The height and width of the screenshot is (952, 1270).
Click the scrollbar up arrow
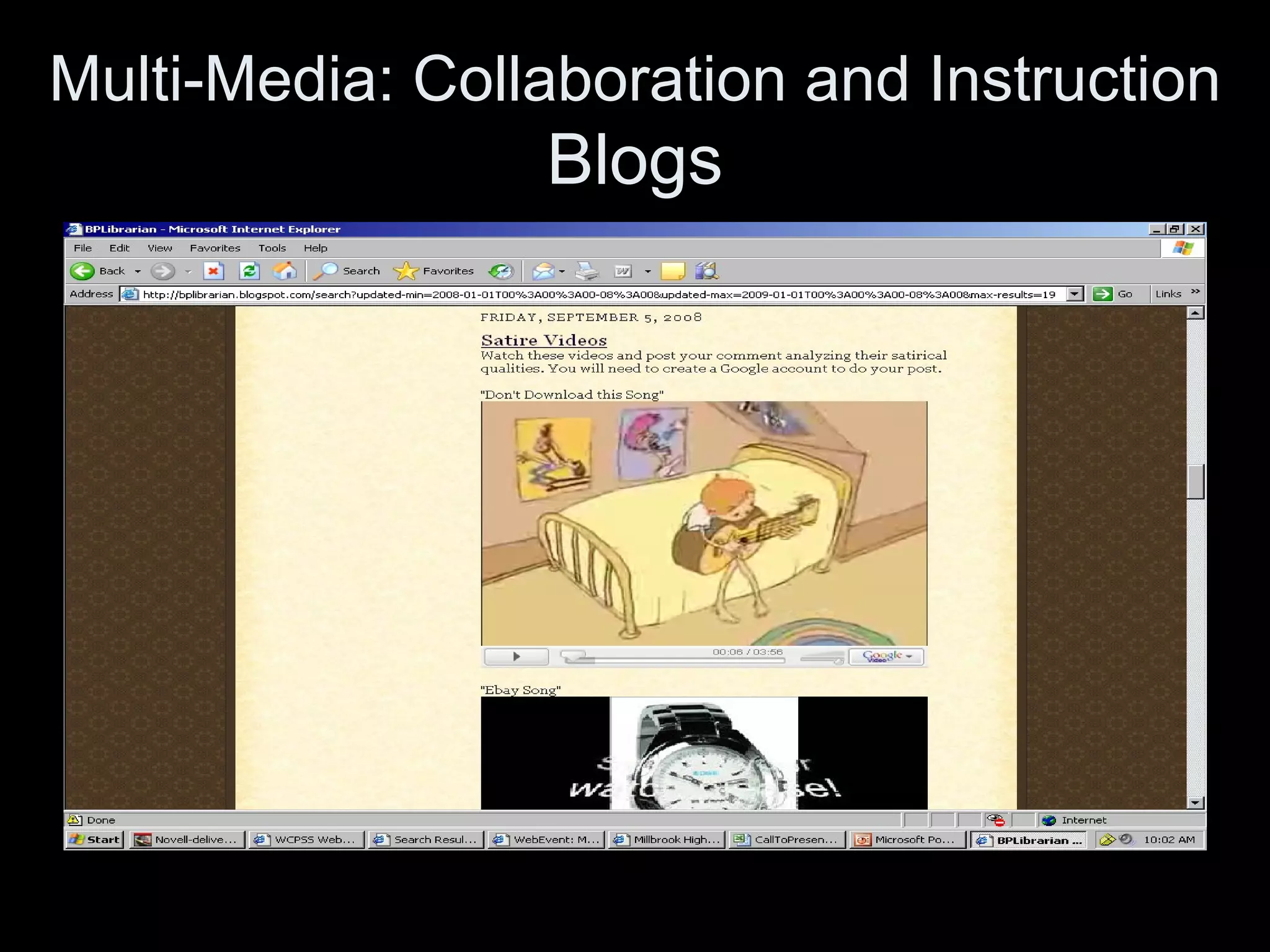[1196, 313]
